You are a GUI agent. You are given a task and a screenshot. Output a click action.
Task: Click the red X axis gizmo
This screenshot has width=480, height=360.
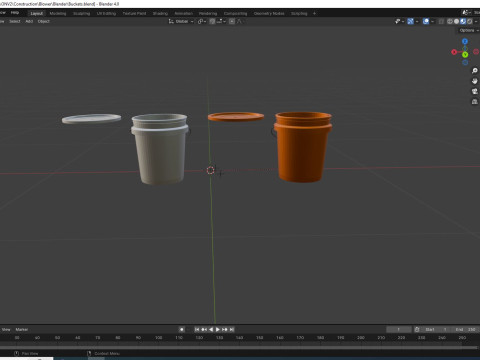pos(454,52)
